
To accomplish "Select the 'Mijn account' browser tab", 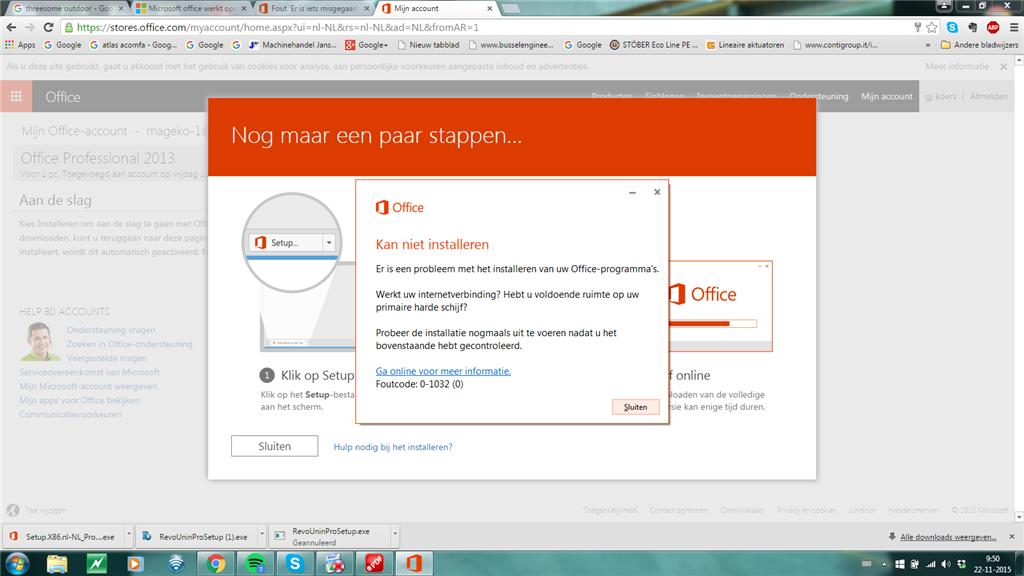I will [x=436, y=8].
